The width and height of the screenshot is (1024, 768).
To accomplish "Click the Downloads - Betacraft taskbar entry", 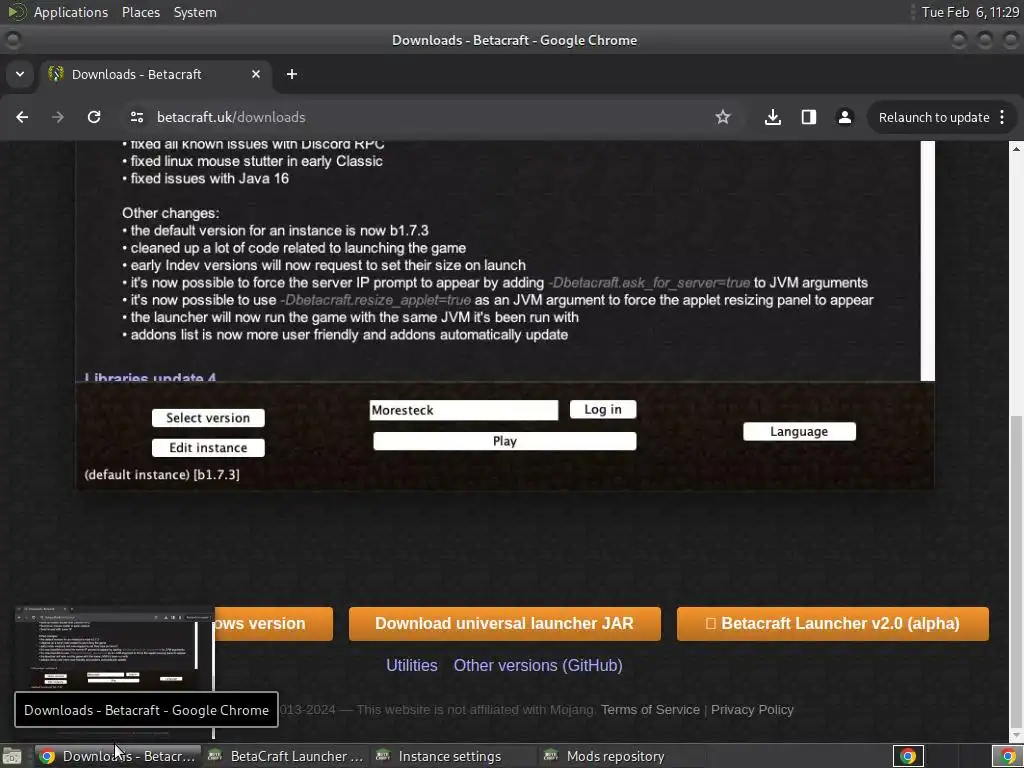I will (118, 756).
